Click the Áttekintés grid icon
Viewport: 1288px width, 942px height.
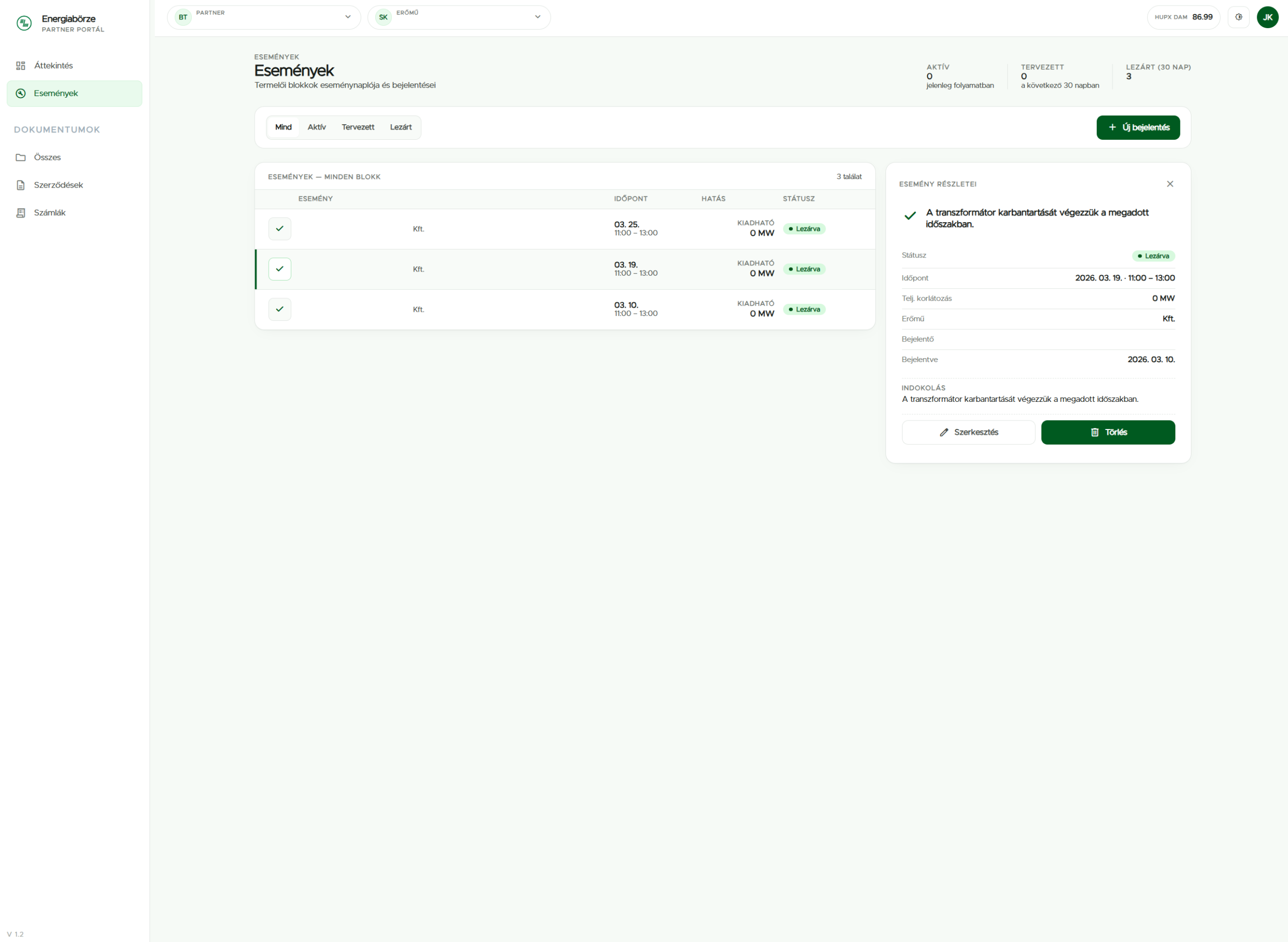[x=21, y=65]
